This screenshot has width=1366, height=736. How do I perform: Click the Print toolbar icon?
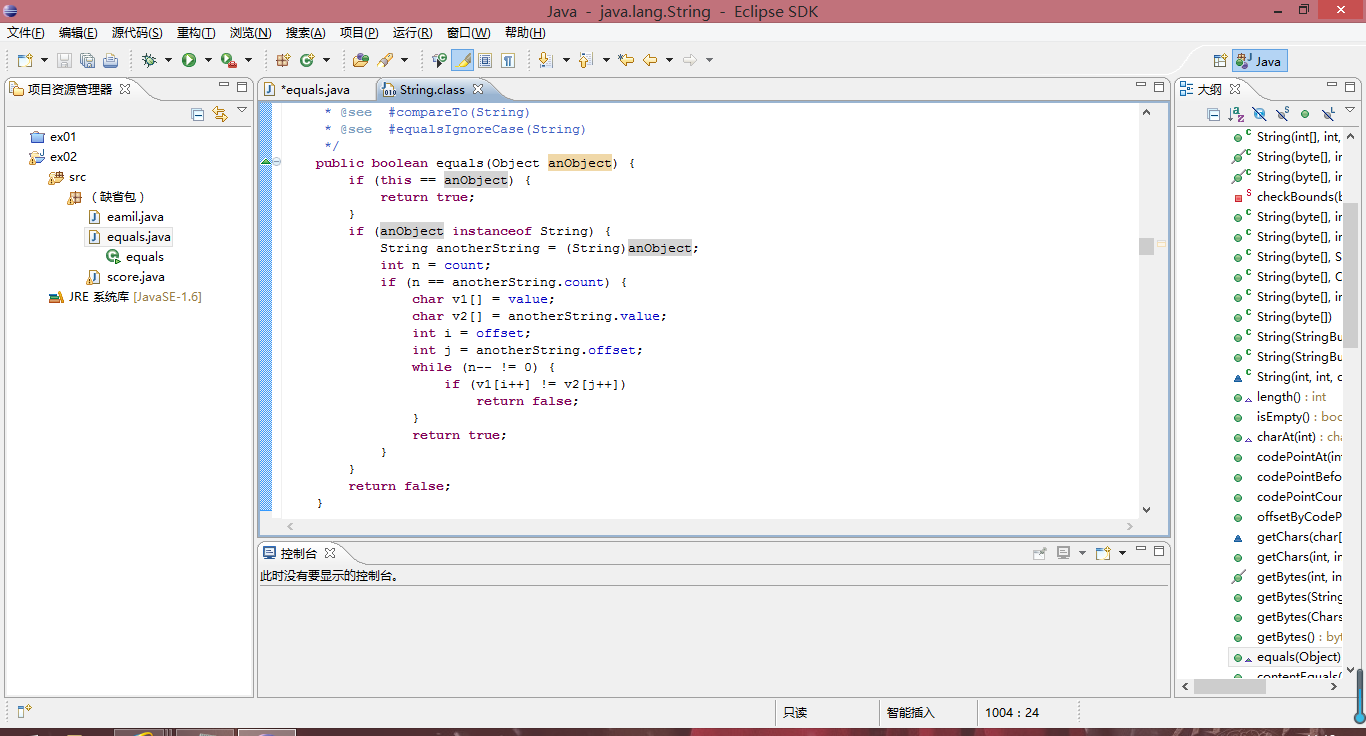tap(110, 60)
